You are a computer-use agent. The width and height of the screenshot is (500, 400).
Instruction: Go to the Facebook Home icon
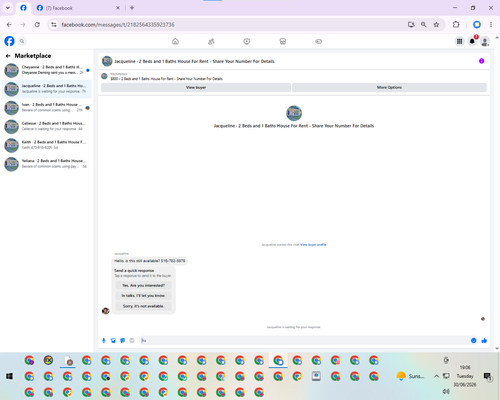click(x=175, y=41)
